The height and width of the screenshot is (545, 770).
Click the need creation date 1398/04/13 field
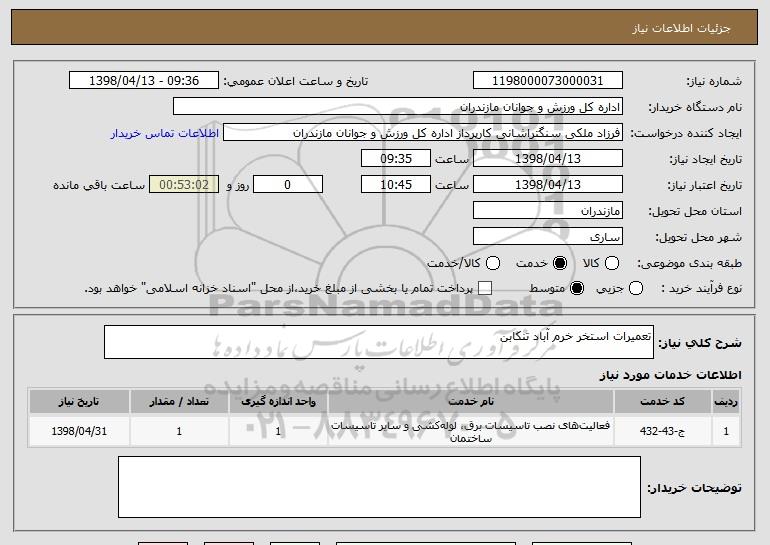(548, 159)
